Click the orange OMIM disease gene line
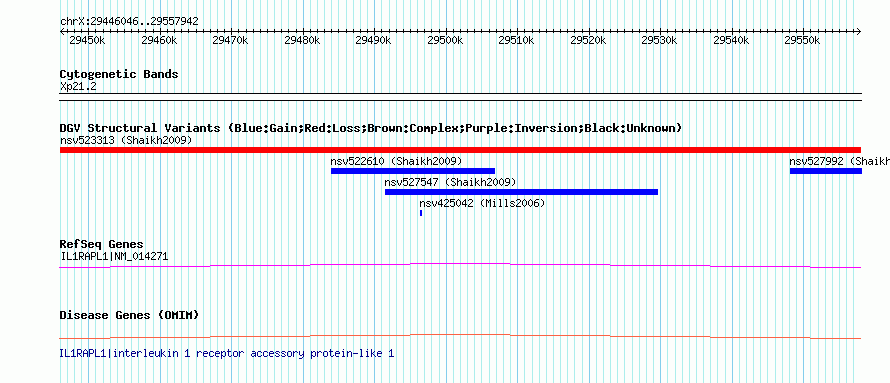 pyautogui.click(x=460, y=336)
